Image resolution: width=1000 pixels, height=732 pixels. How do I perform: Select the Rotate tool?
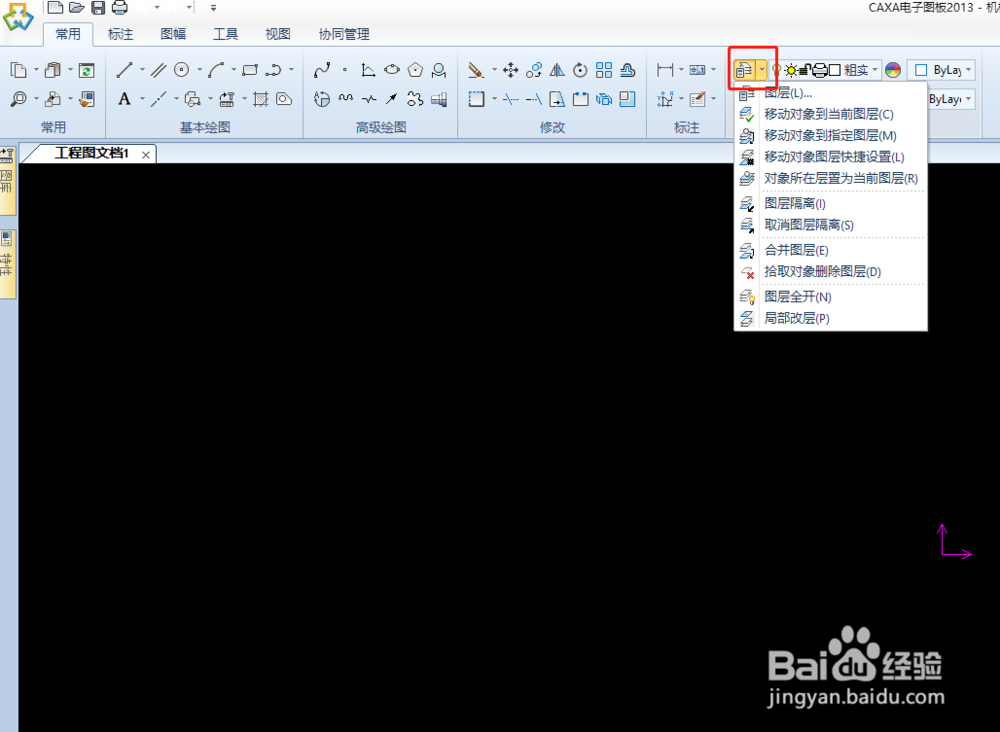point(580,70)
